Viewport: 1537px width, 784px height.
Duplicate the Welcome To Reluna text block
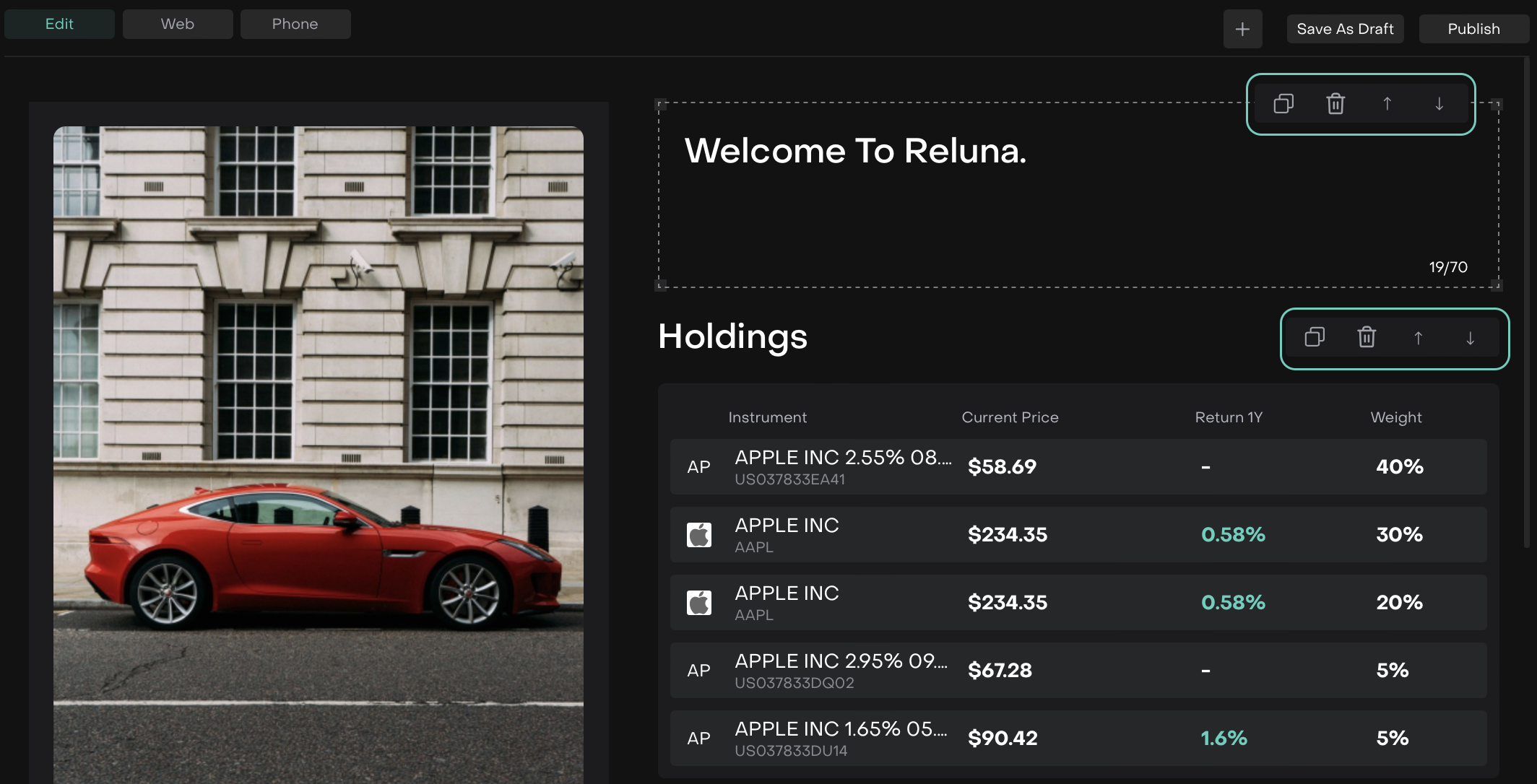coord(1283,104)
